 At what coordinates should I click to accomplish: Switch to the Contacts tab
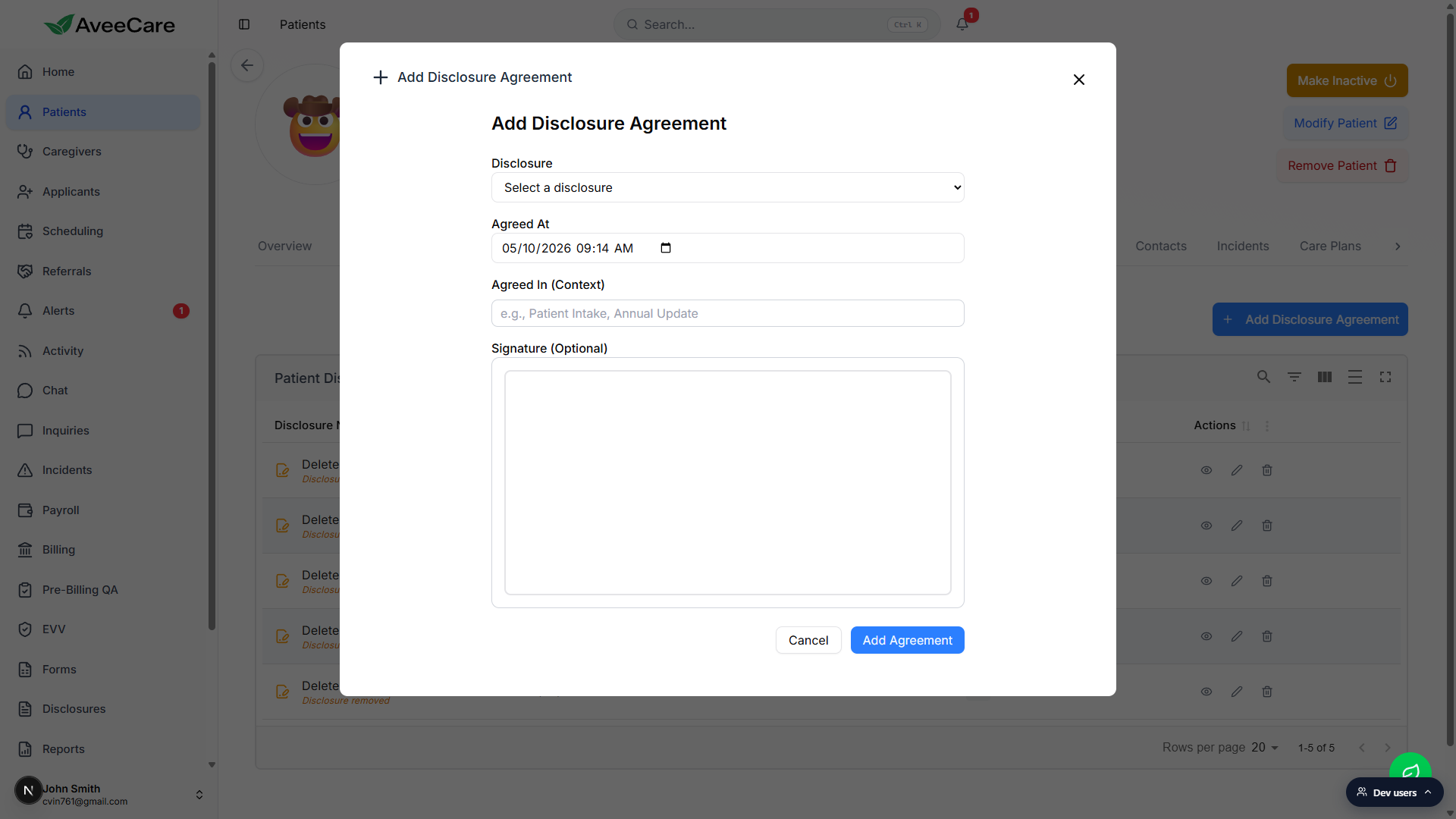(1160, 246)
